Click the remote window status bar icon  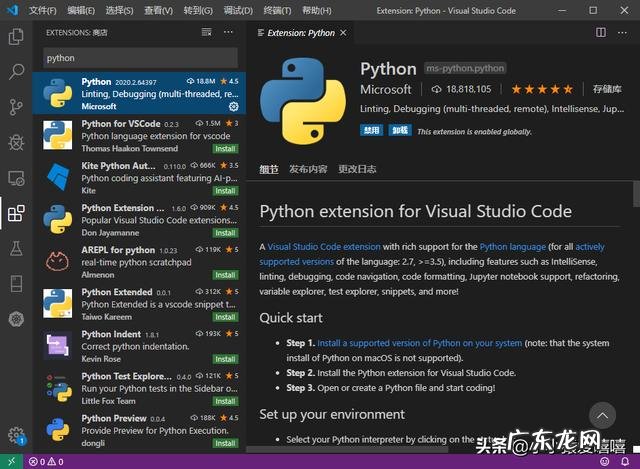click(11, 462)
